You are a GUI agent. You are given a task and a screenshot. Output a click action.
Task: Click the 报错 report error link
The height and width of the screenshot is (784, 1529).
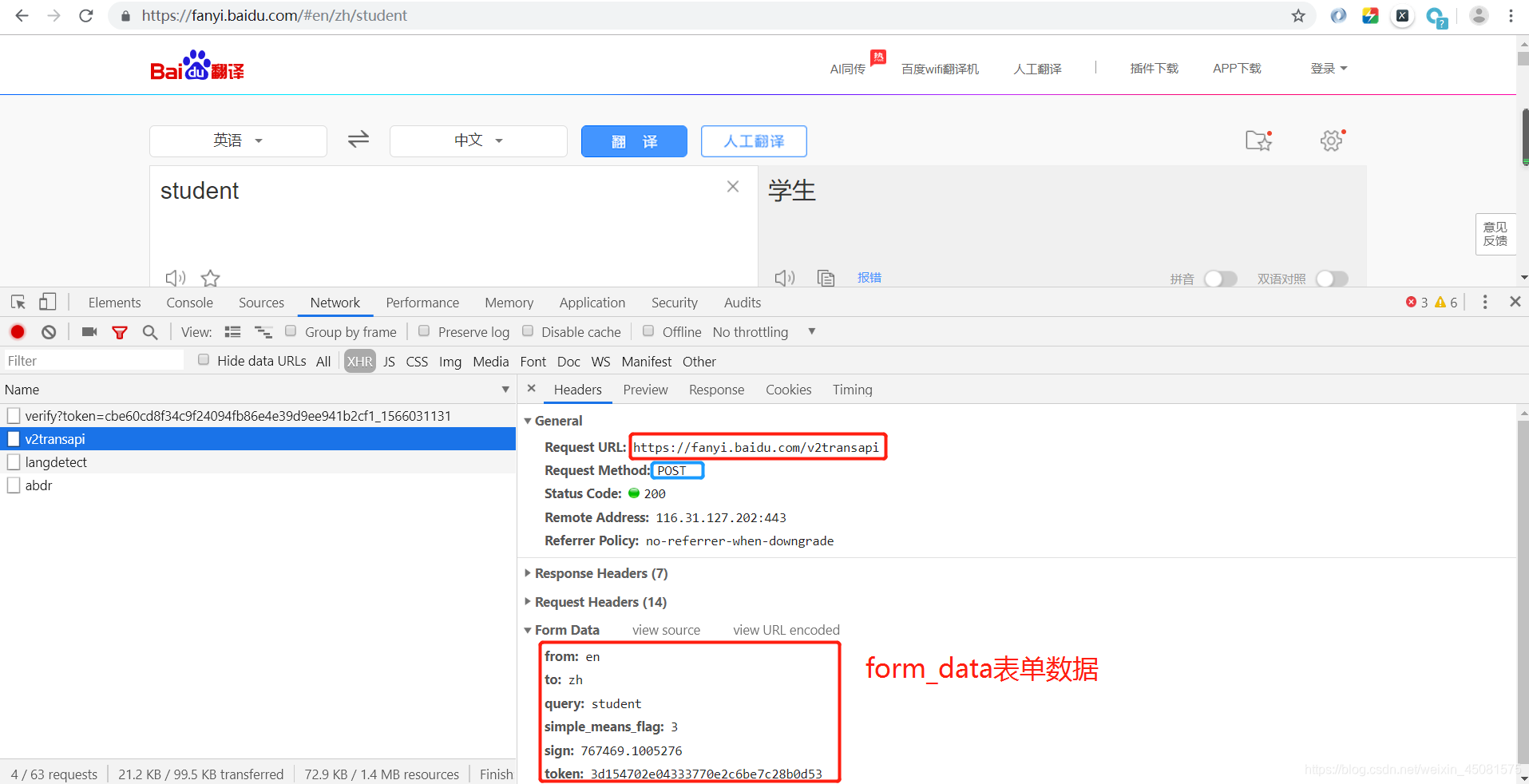pos(869,278)
